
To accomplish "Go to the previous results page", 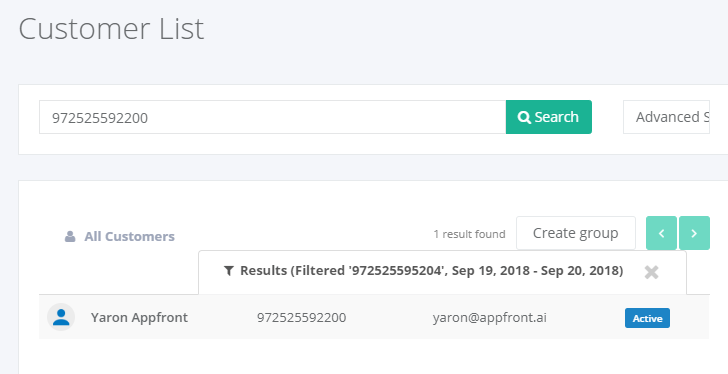I will tap(661, 233).
